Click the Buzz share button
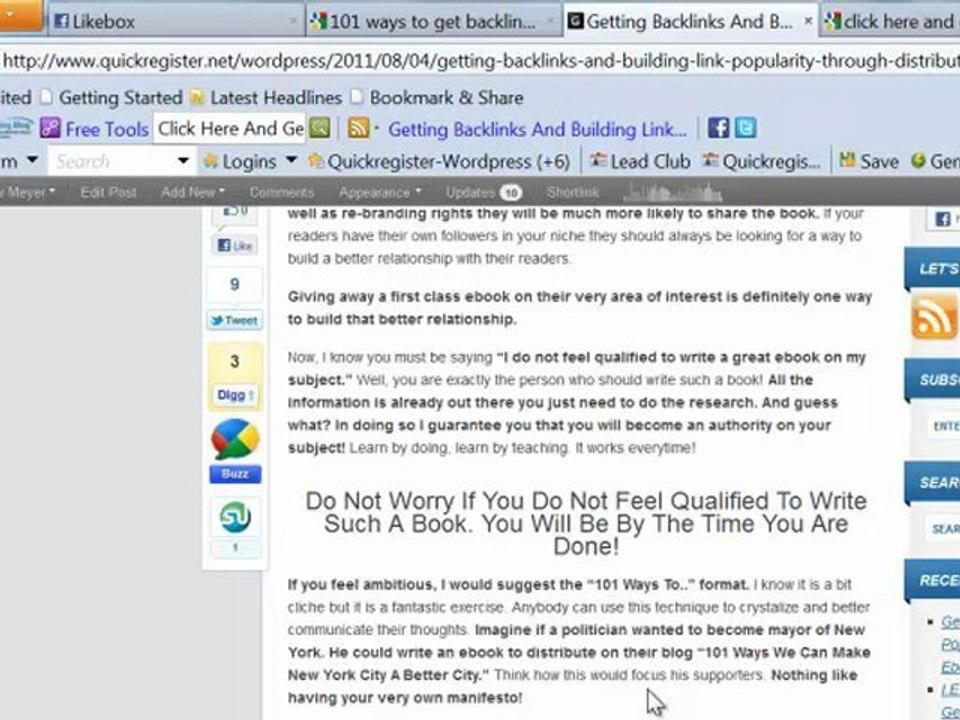Screen dimensions: 960x720 pos(235,474)
